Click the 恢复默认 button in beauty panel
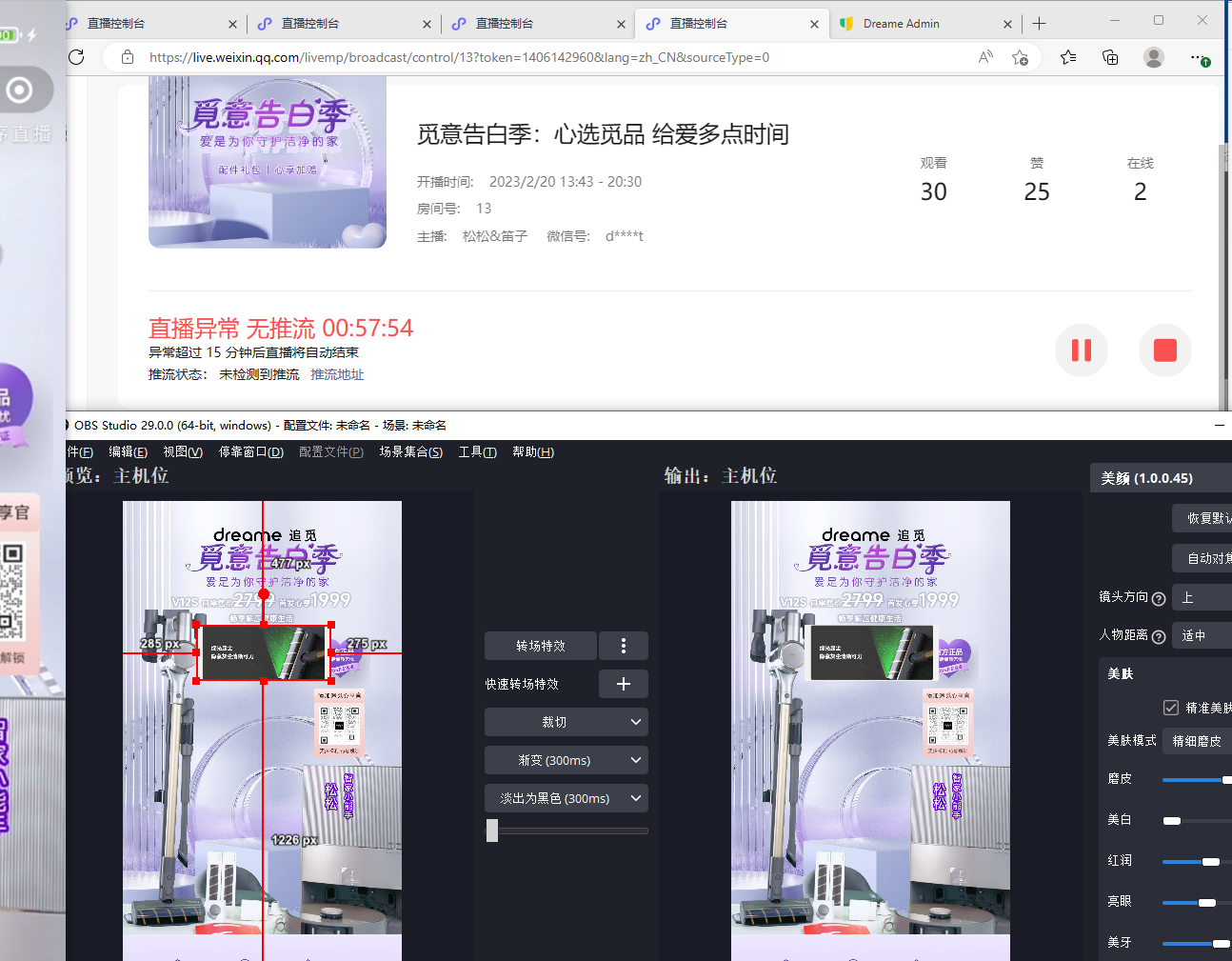1232x961 pixels. pyautogui.click(x=1202, y=518)
